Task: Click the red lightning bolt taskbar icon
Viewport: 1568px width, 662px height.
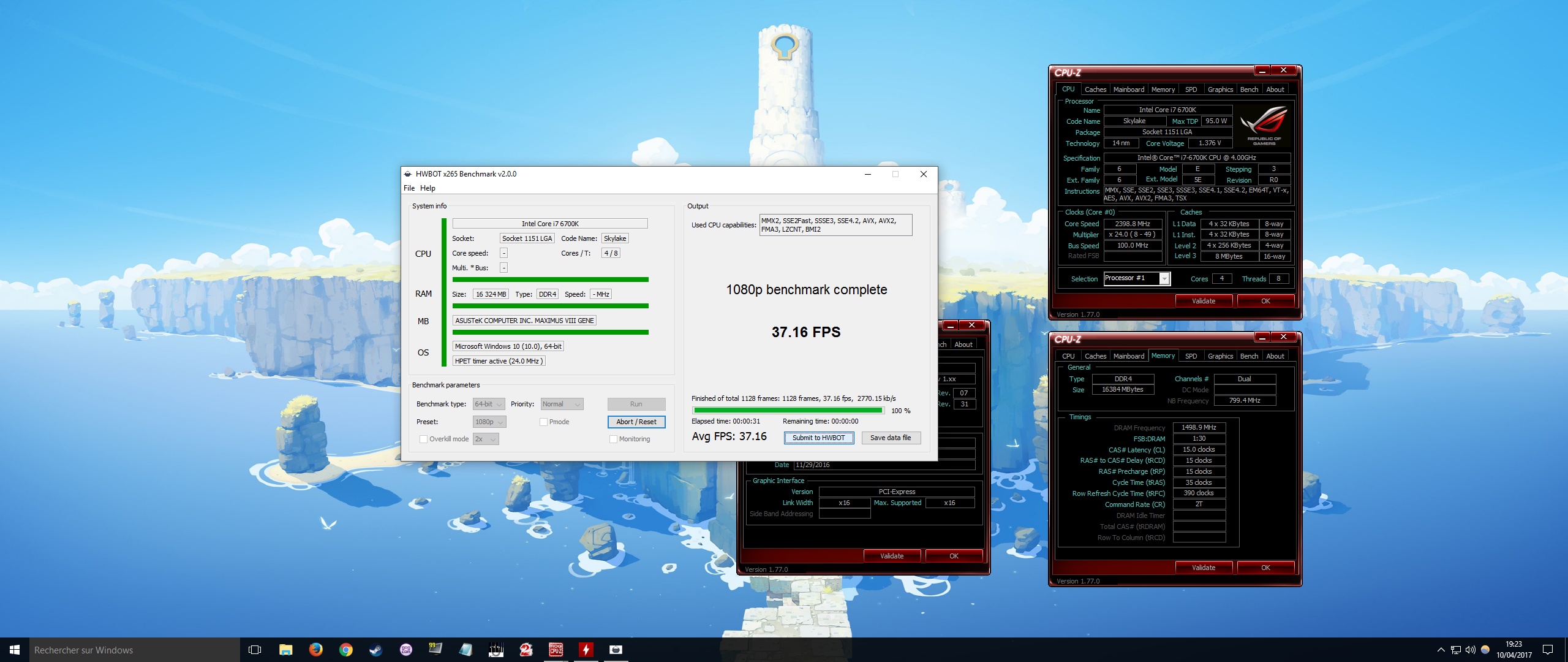Action: (x=586, y=650)
